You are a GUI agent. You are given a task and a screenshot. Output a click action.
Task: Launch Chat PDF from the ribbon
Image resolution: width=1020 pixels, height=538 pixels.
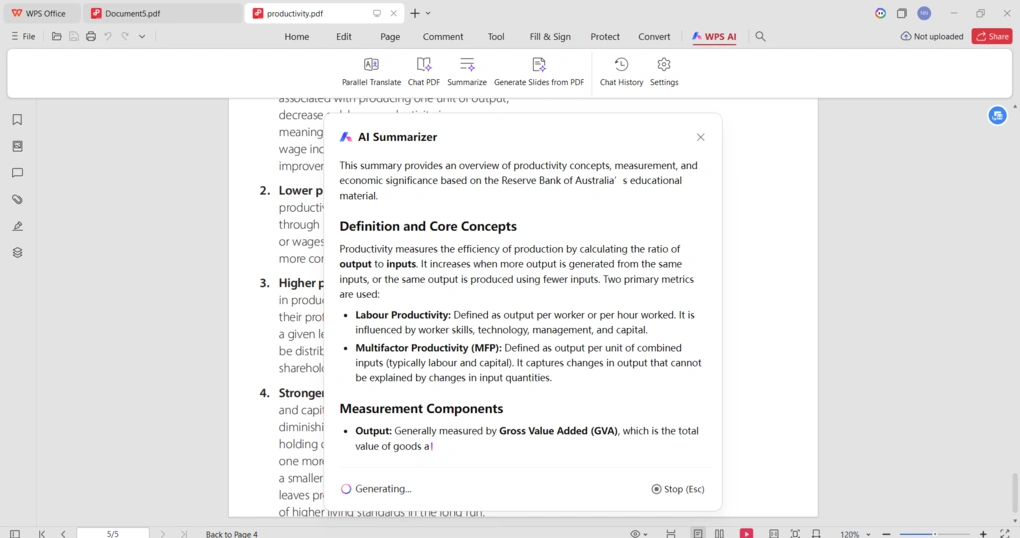pos(423,72)
